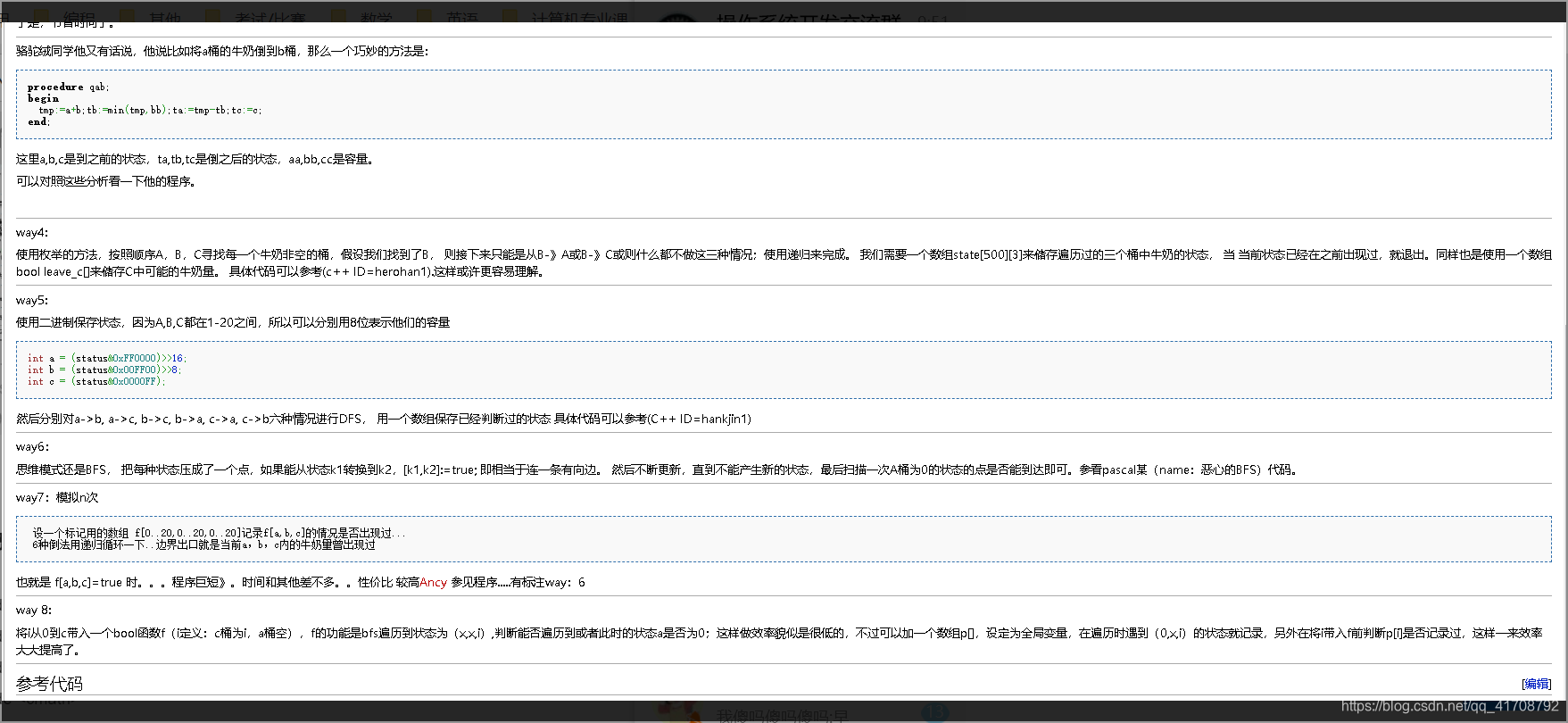1568x723 pixels.
Task: Click the 参考代码 section heading
Action: [x=49, y=684]
